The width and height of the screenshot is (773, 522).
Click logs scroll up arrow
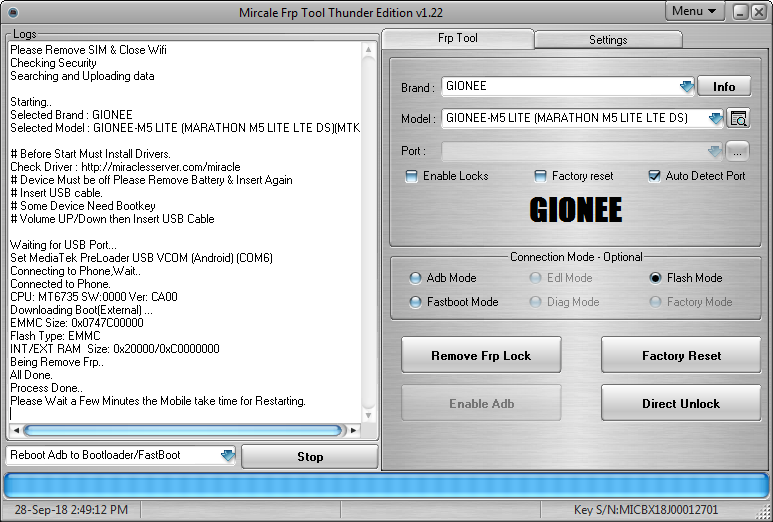coord(368,49)
